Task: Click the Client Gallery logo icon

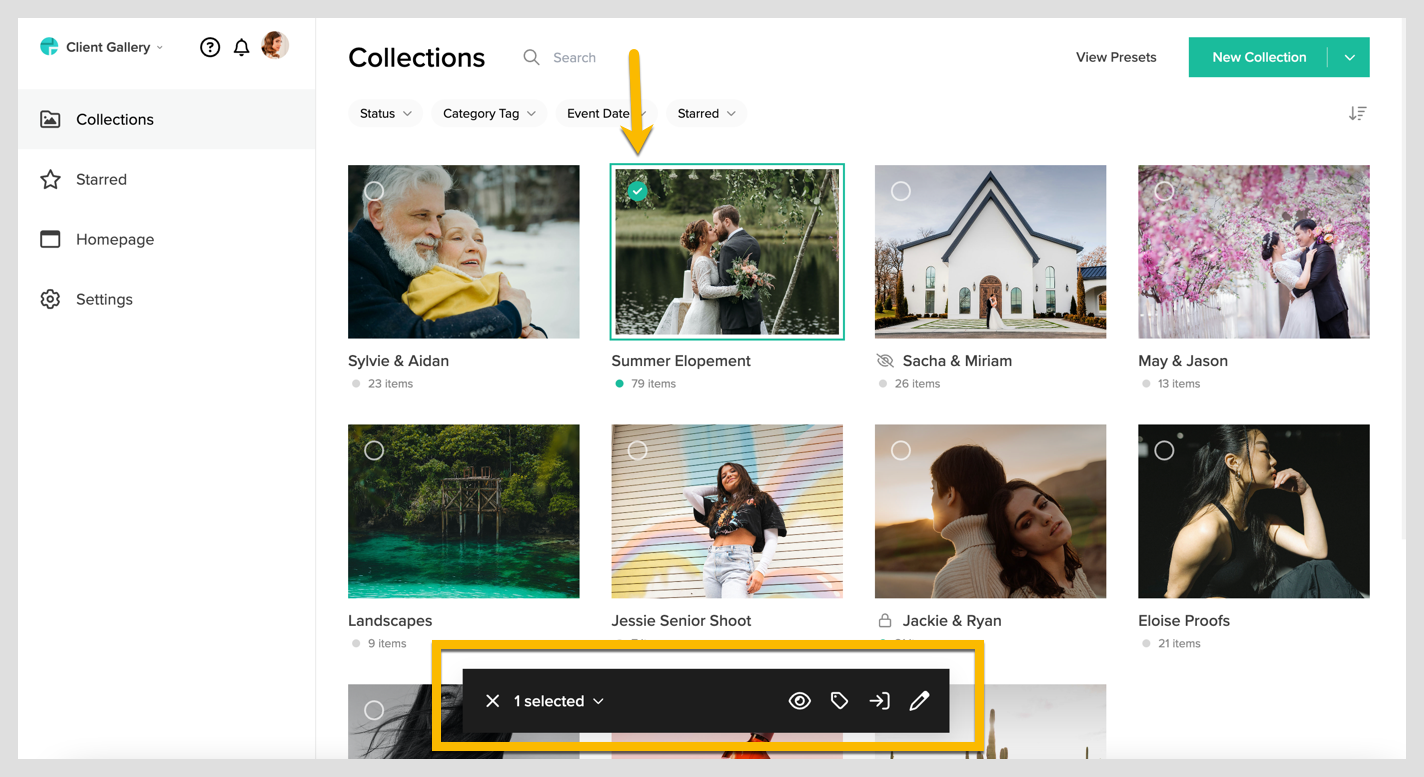Action: [x=49, y=47]
